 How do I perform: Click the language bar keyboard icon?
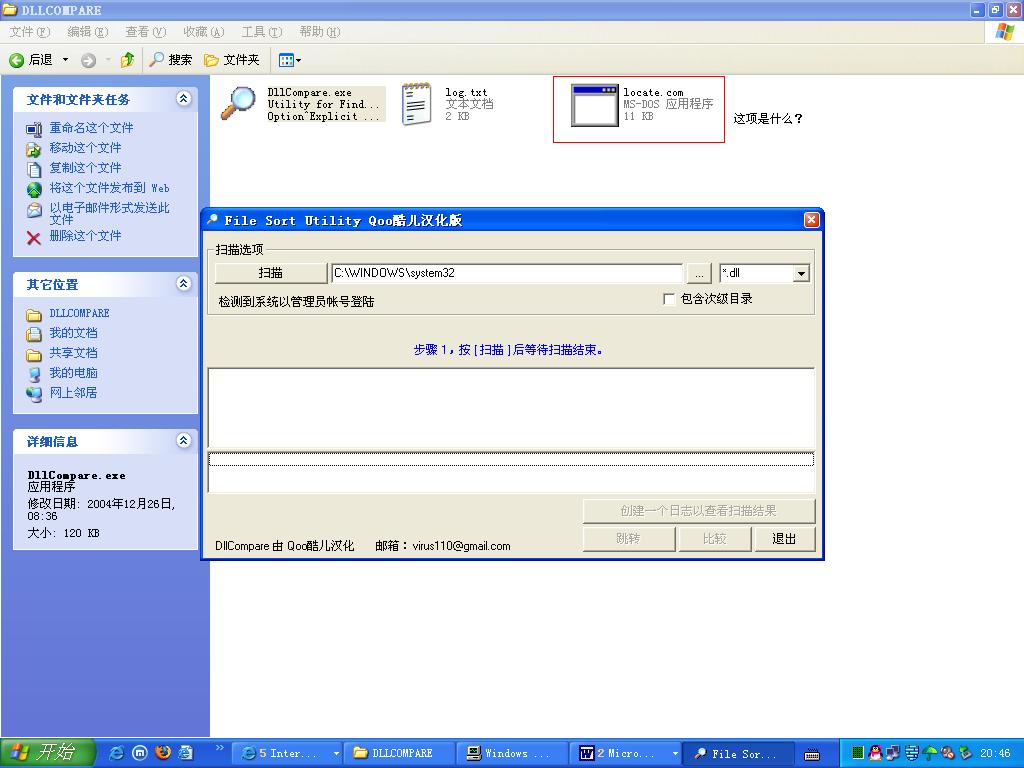[812, 754]
